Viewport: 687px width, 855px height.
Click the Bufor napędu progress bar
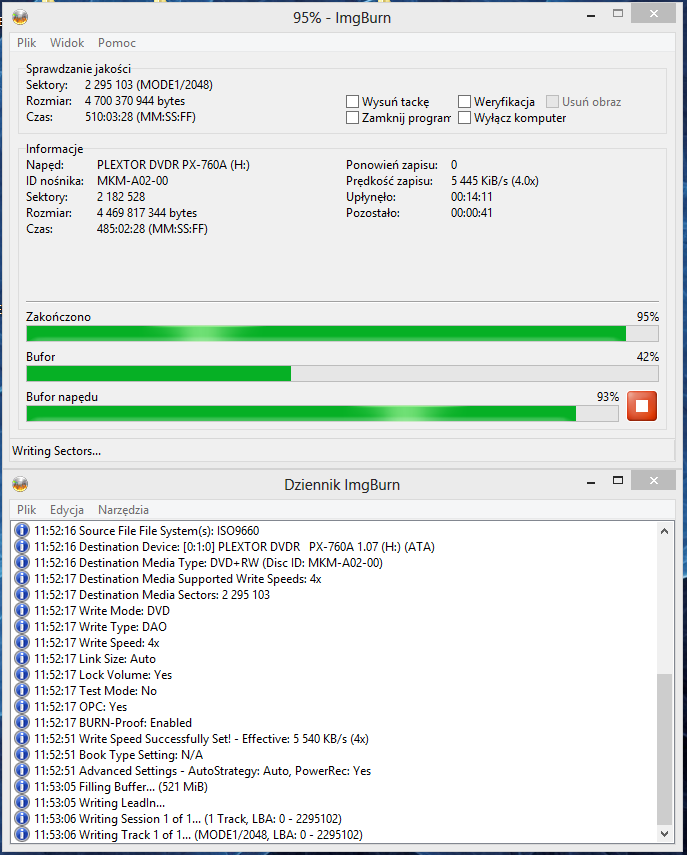(322, 413)
